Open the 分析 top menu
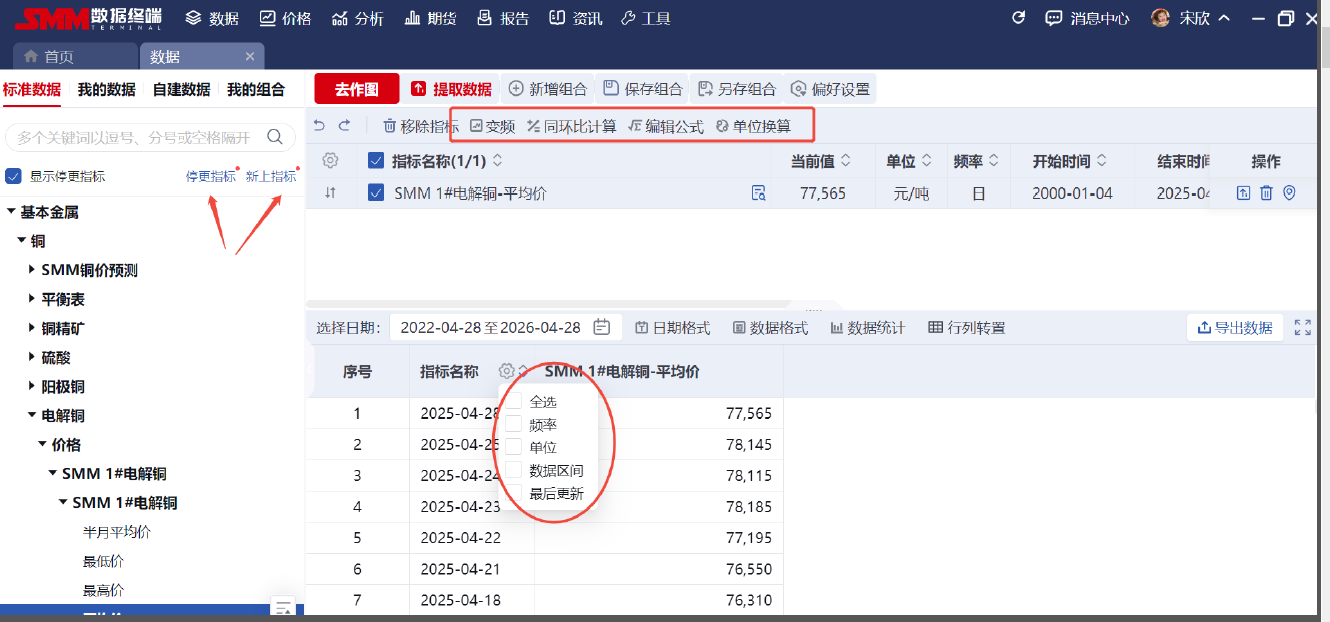 [x=357, y=18]
